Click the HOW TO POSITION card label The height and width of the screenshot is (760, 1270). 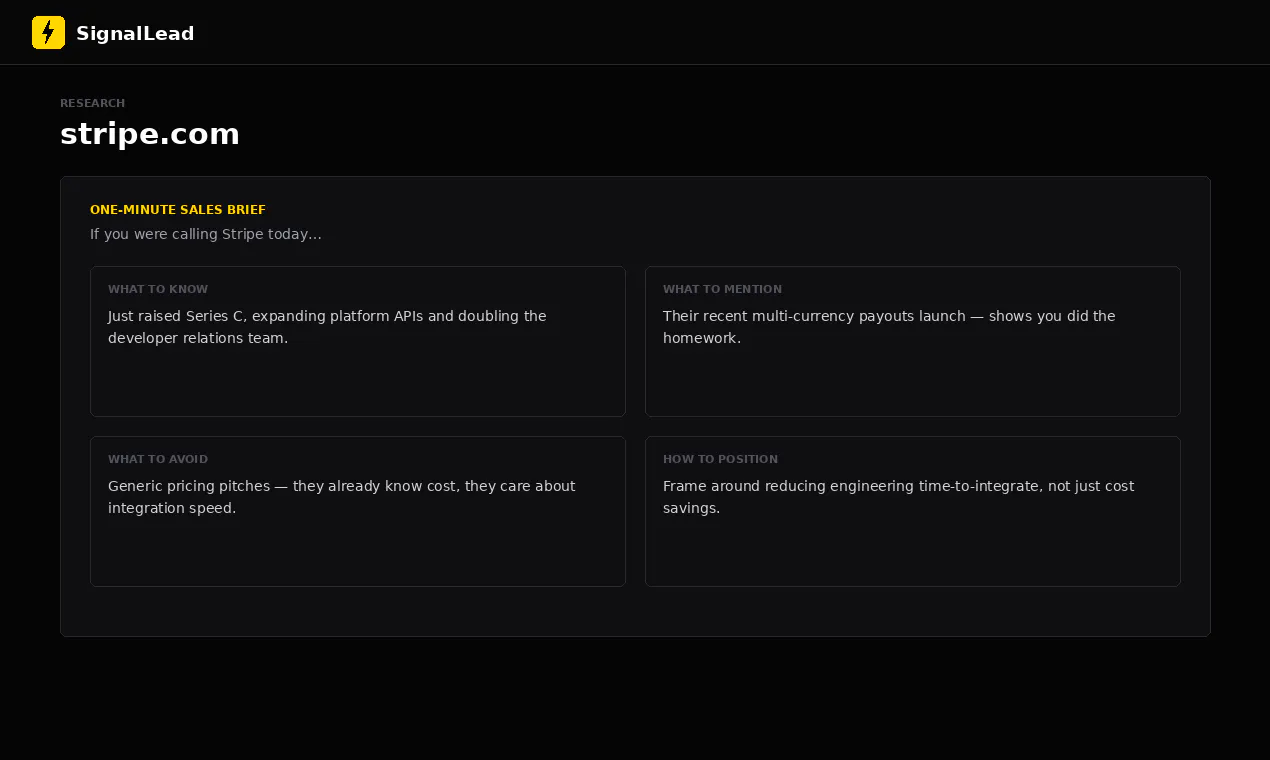tap(720, 459)
